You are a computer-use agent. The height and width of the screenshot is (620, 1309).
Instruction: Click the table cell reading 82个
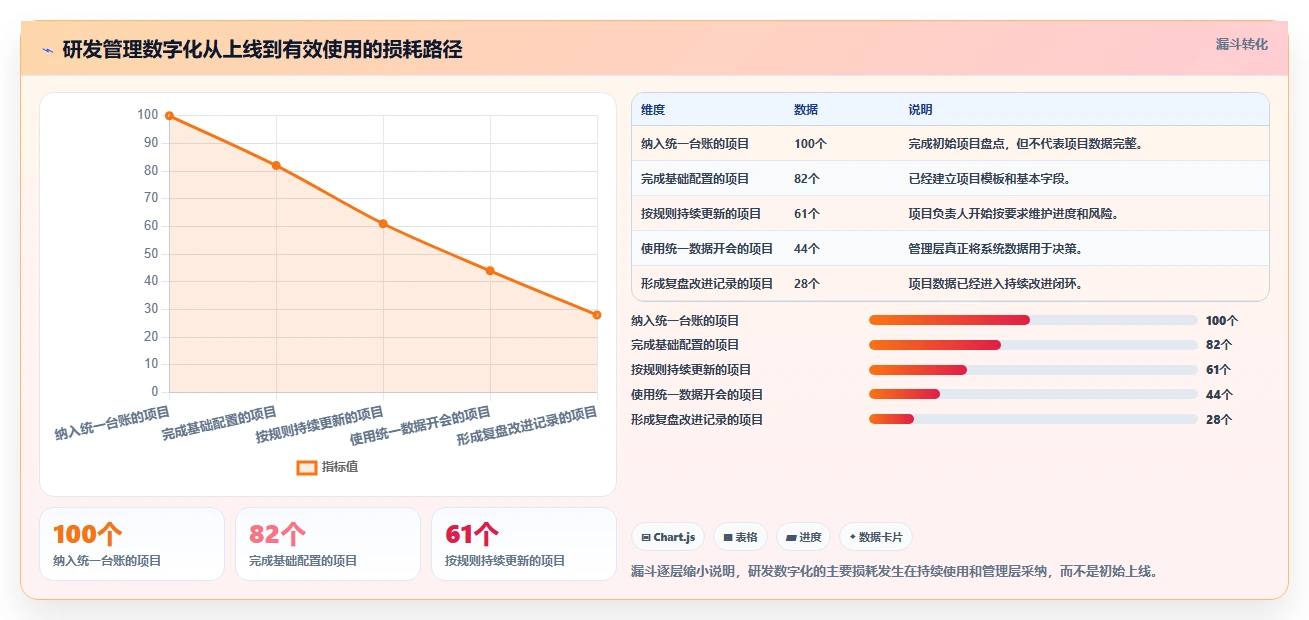point(807,179)
